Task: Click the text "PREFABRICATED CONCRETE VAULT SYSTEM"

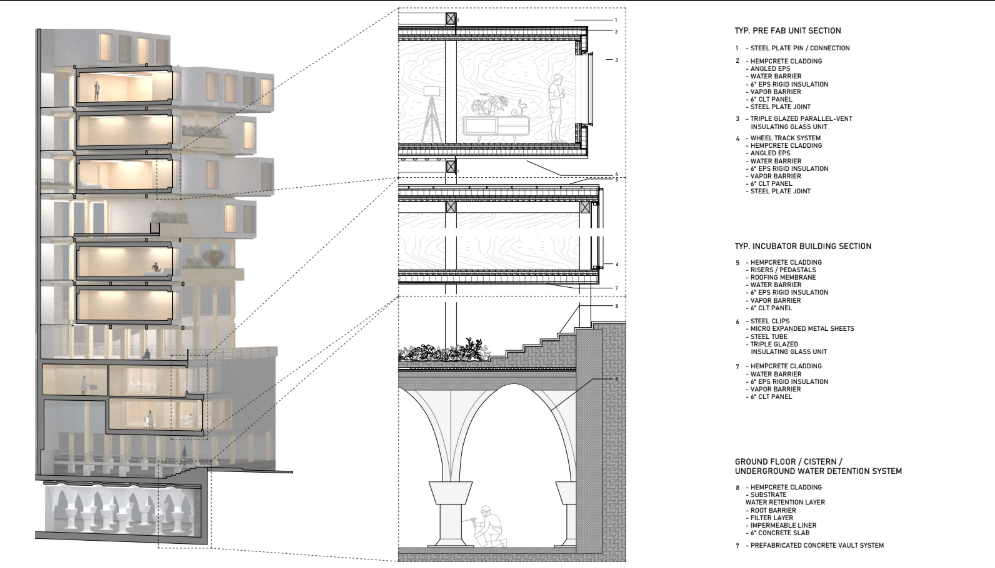Action: pos(817,546)
